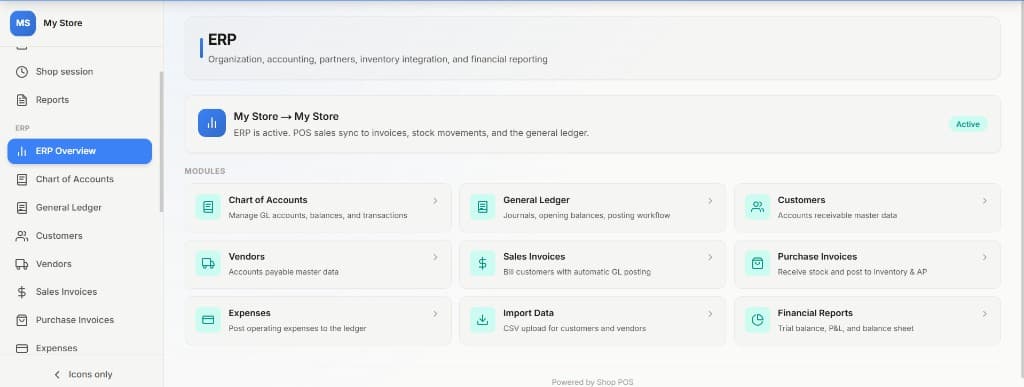Select ERP Overview menu item

click(80, 151)
